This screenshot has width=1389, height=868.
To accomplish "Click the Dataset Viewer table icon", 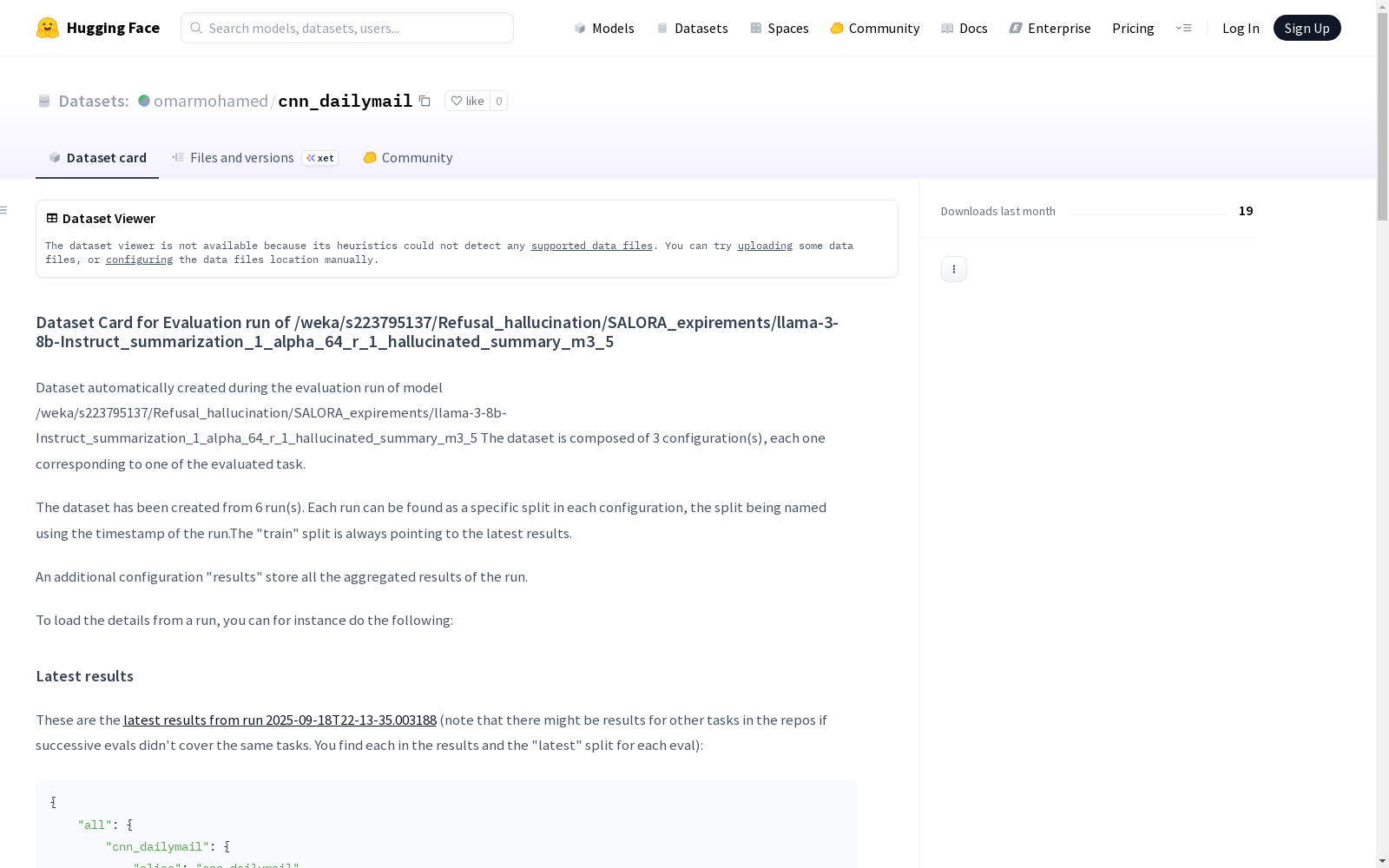I will pos(52,218).
